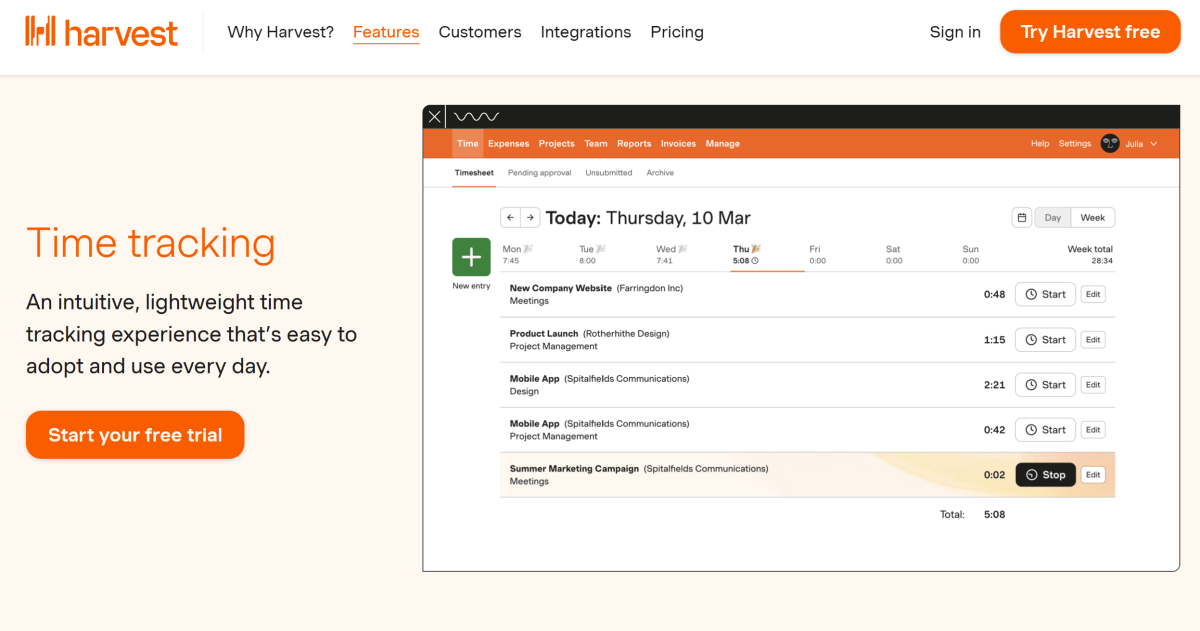Start timer for Mobile App Project Management
1200x631 pixels.
coord(1045,429)
